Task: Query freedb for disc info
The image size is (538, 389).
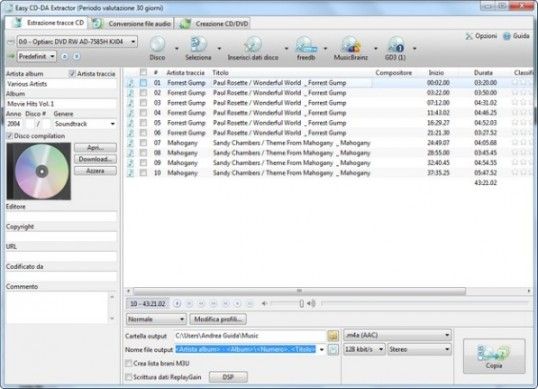Action: pyautogui.click(x=306, y=48)
